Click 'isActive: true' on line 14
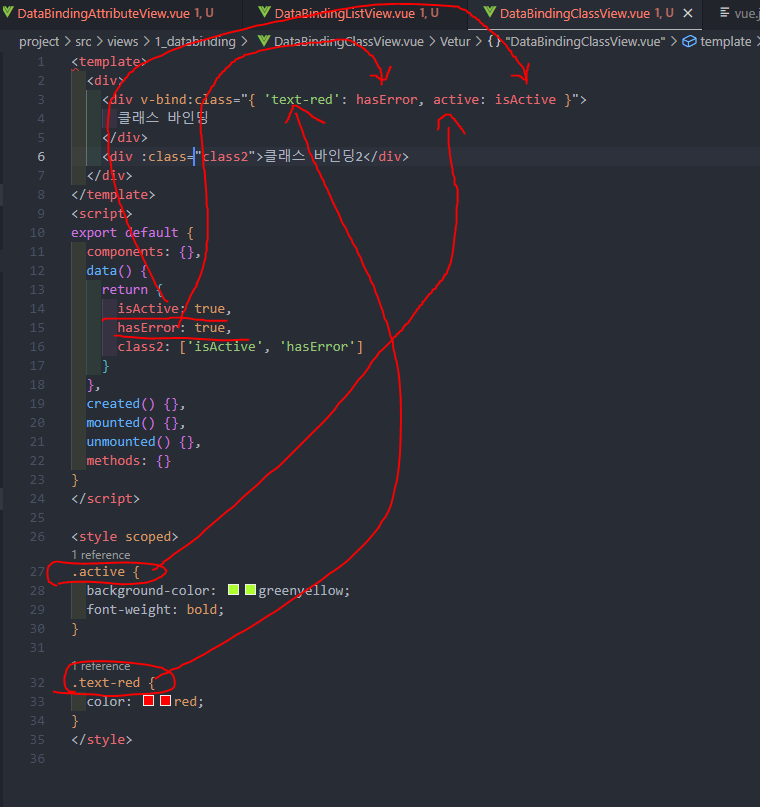 pos(171,309)
